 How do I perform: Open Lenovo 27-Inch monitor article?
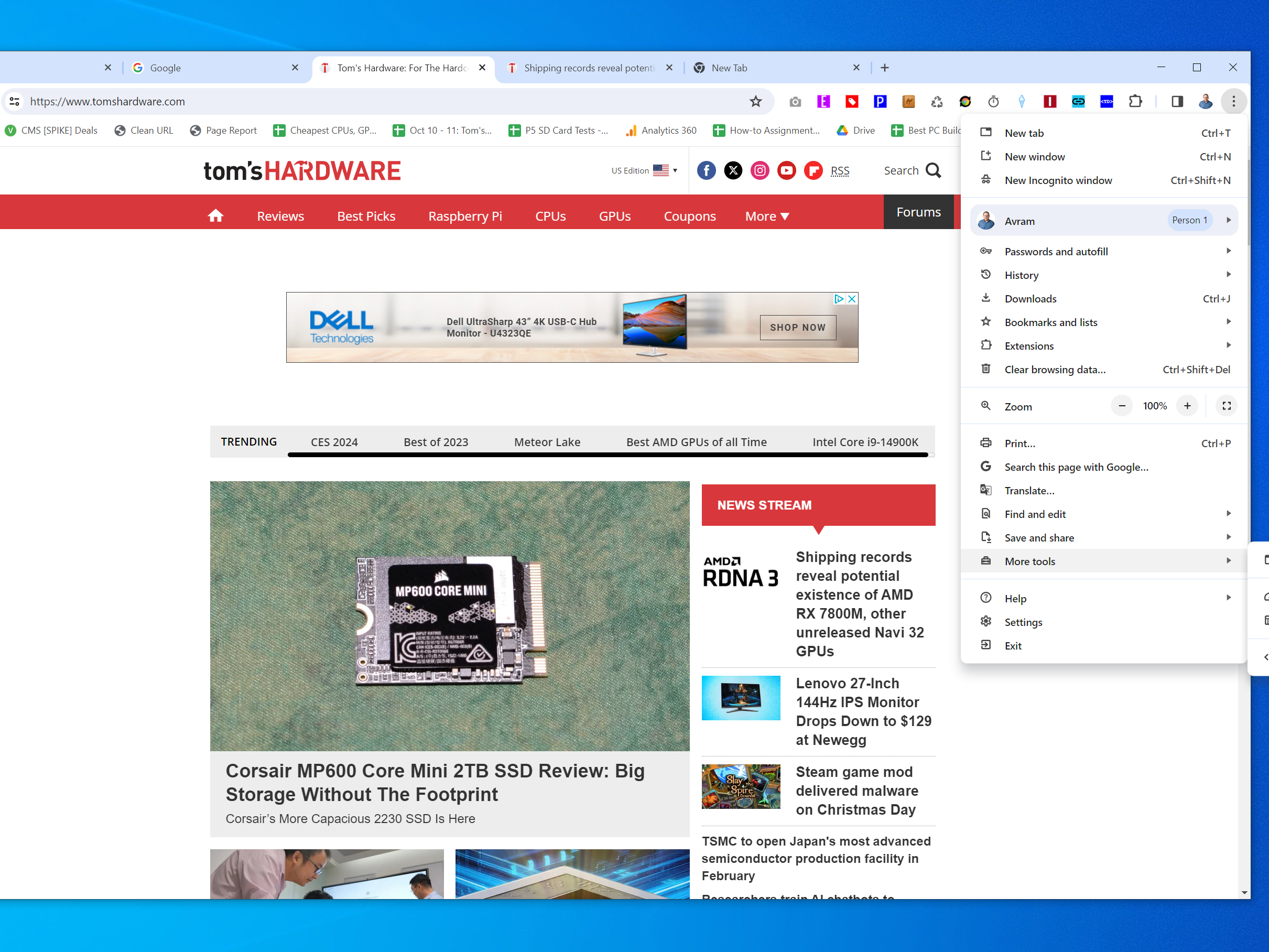tap(863, 711)
